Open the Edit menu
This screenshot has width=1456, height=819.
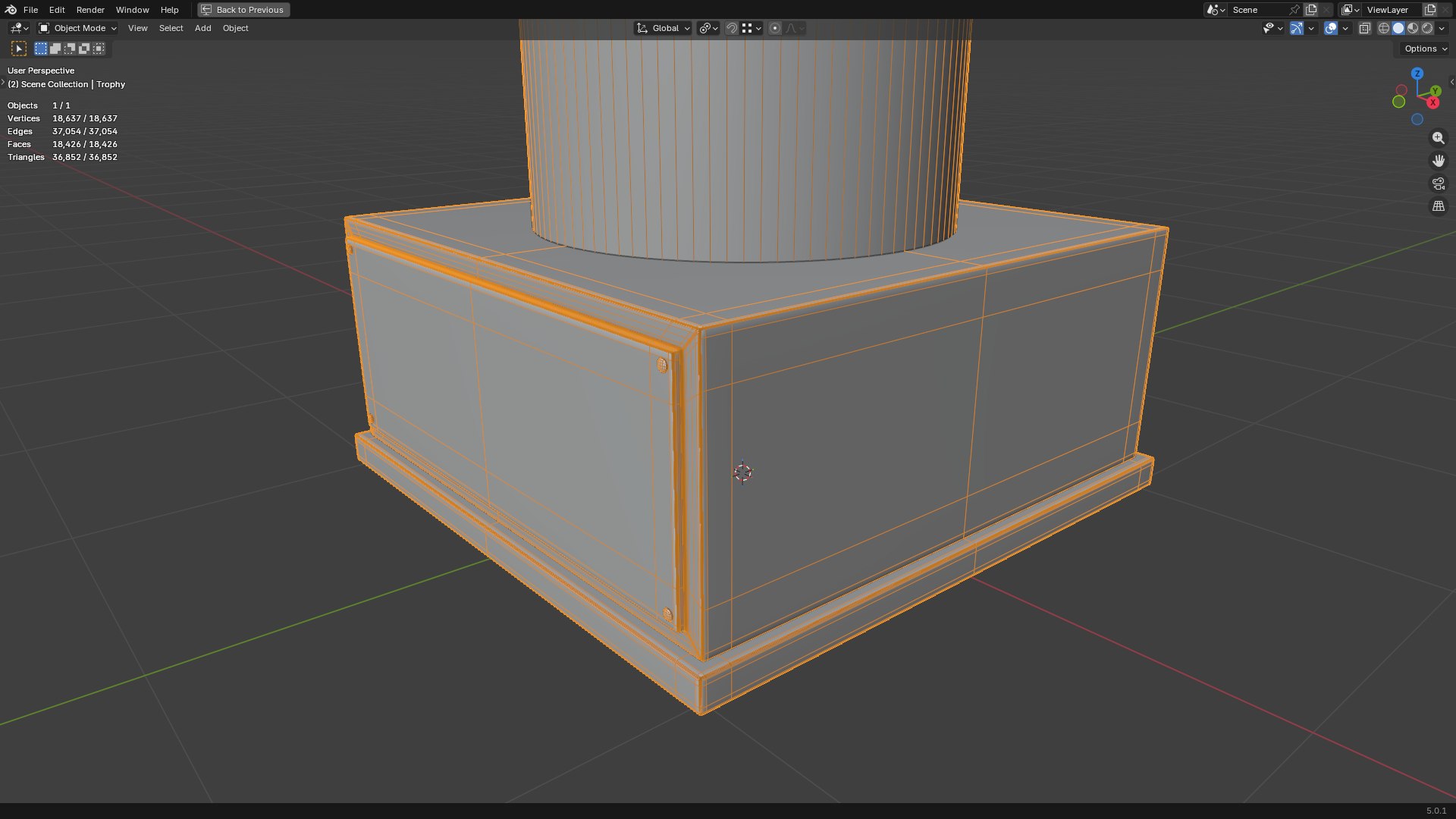click(x=57, y=10)
